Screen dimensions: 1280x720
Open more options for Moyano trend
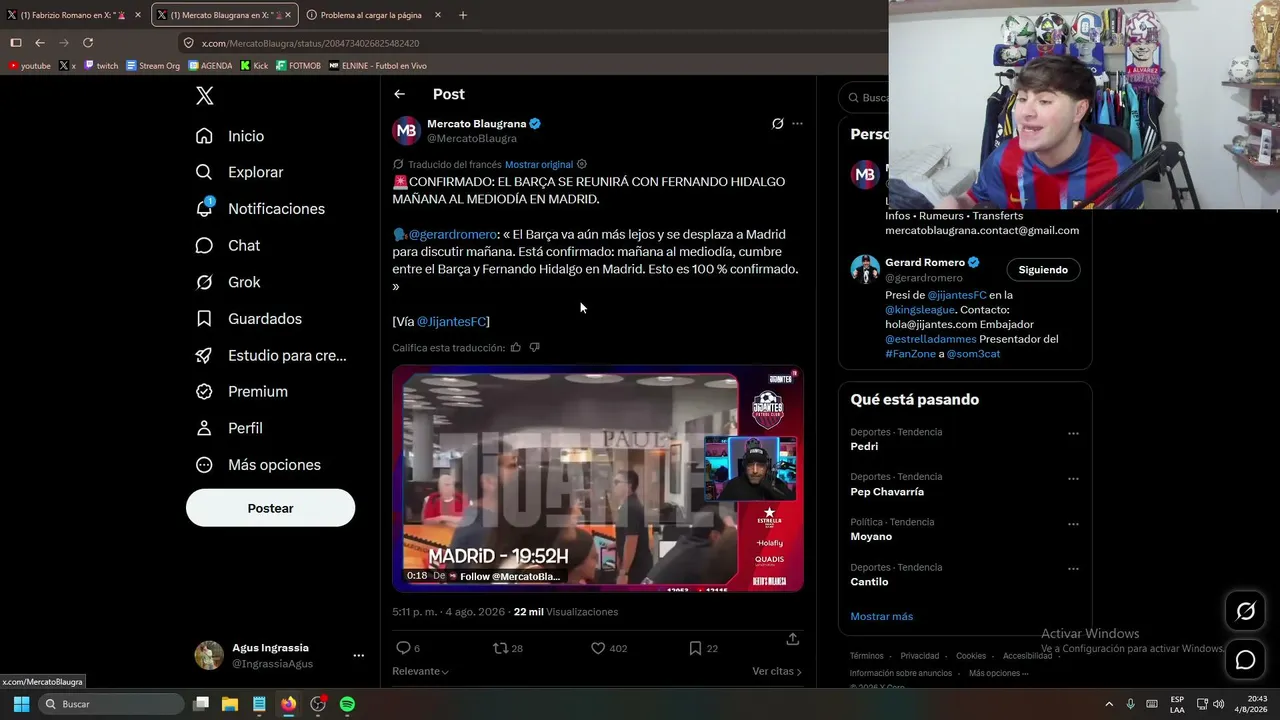click(x=1073, y=523)
